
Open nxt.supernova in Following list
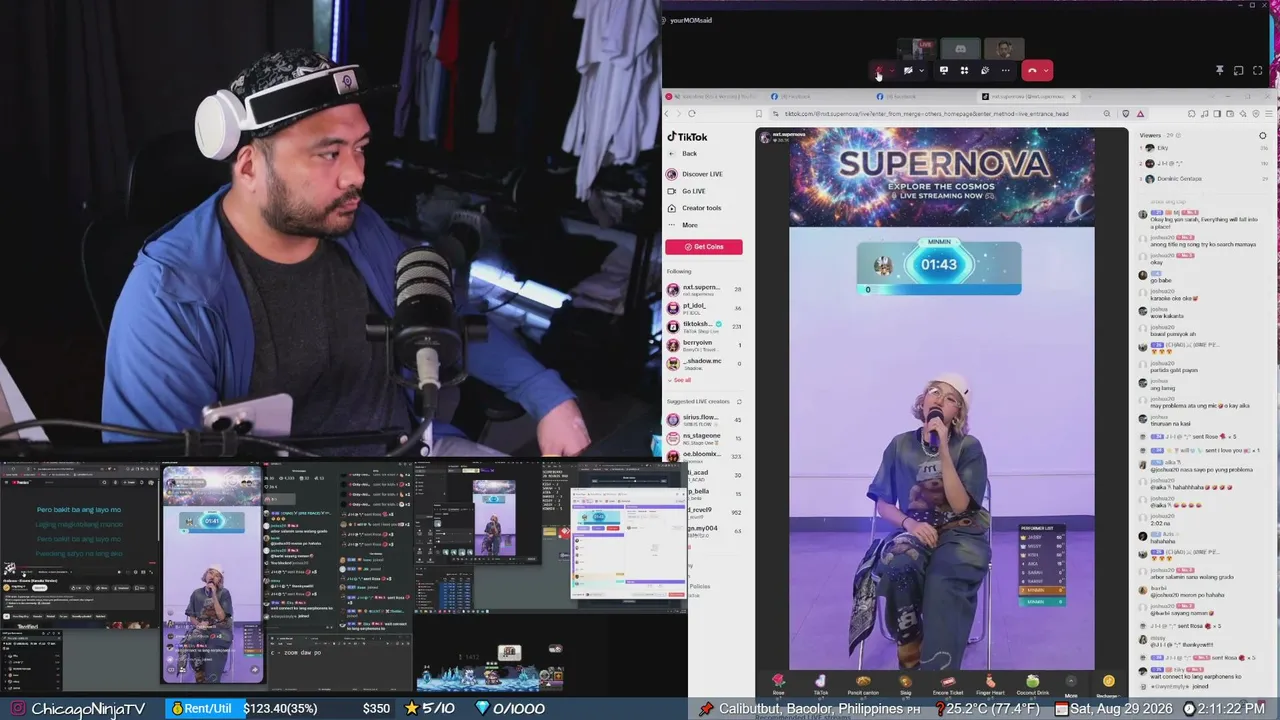click(x=704, y=290)
